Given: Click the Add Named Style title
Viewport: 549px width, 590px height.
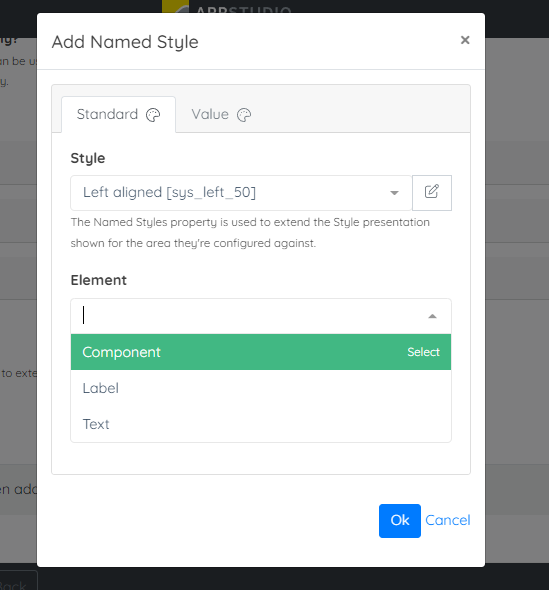Looking at the screenshot, I should 125,42.
